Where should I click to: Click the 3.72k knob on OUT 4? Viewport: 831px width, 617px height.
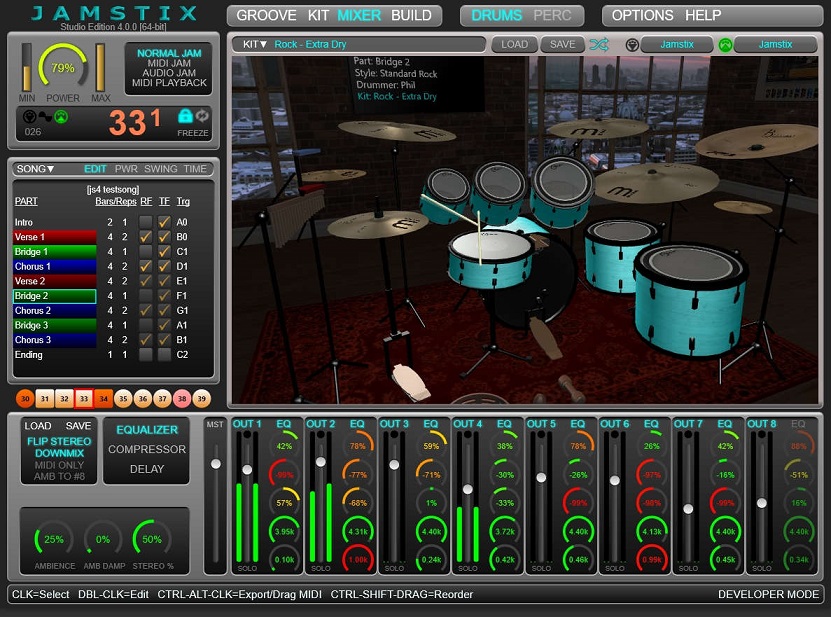click(505, 531)
